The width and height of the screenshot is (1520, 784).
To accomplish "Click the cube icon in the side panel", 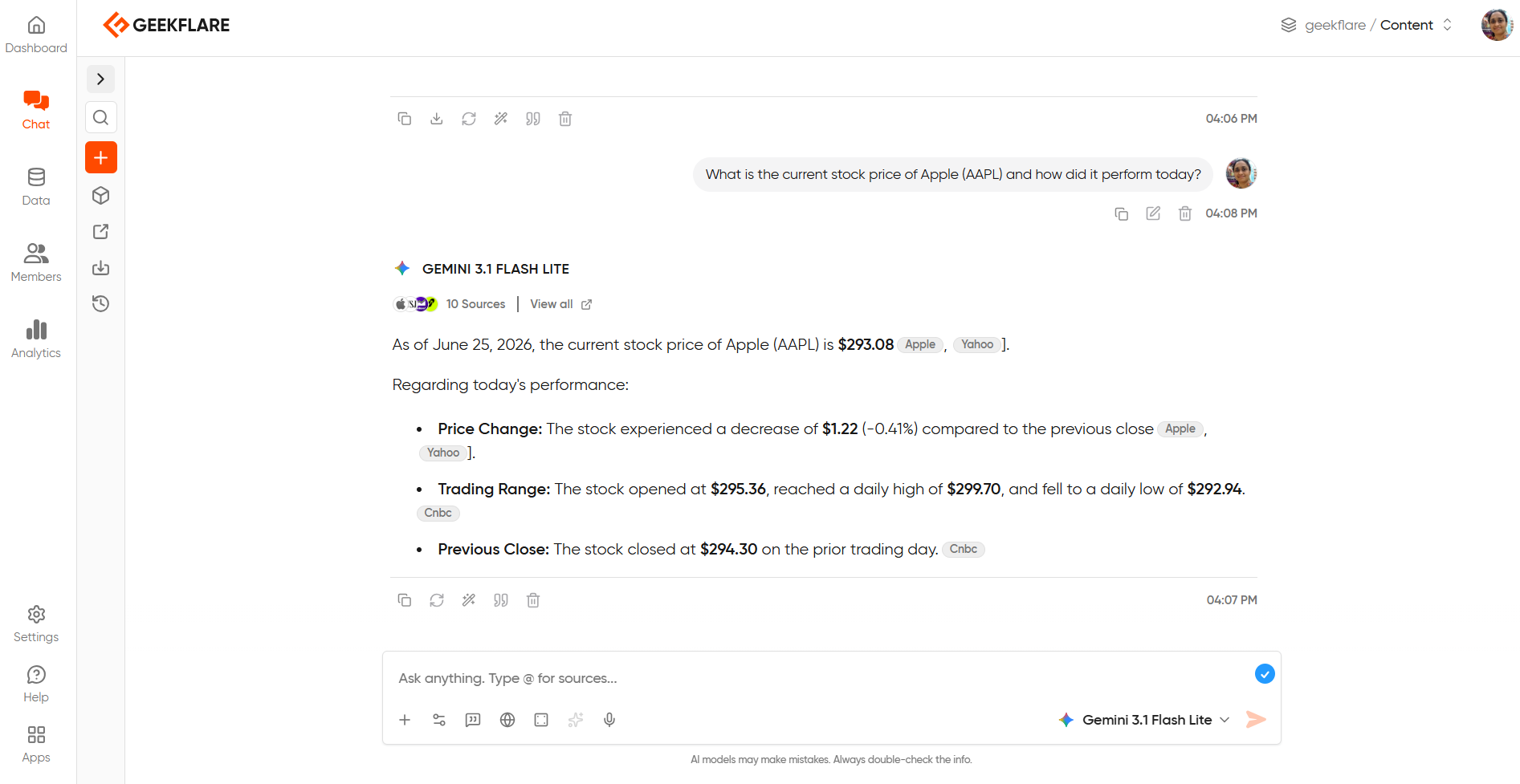I will pyautogui.click(x=100, y=195).
